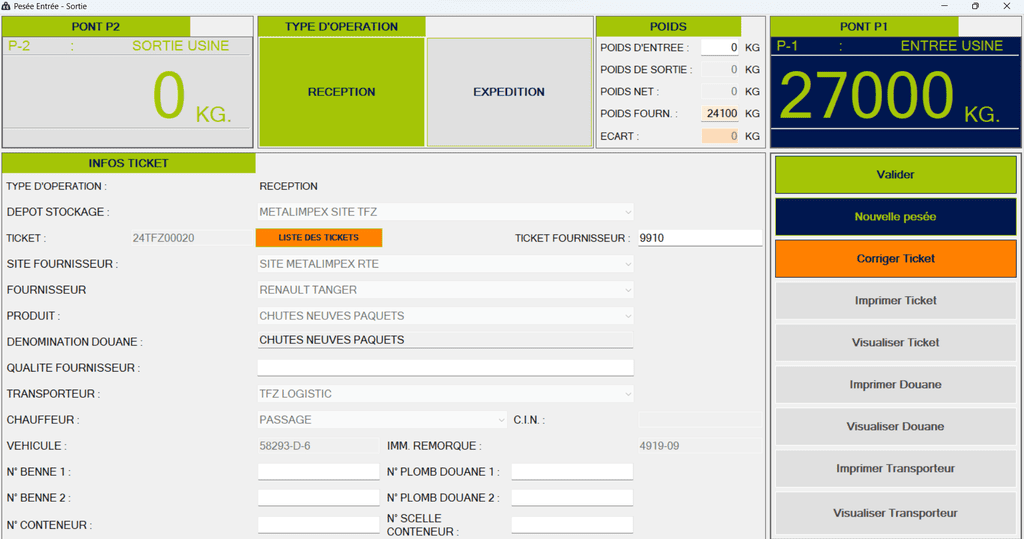This screenshot has height=539, width=1024.
Task: Click the CHAUFFEUR label
Action: click(x=43, y=420)
